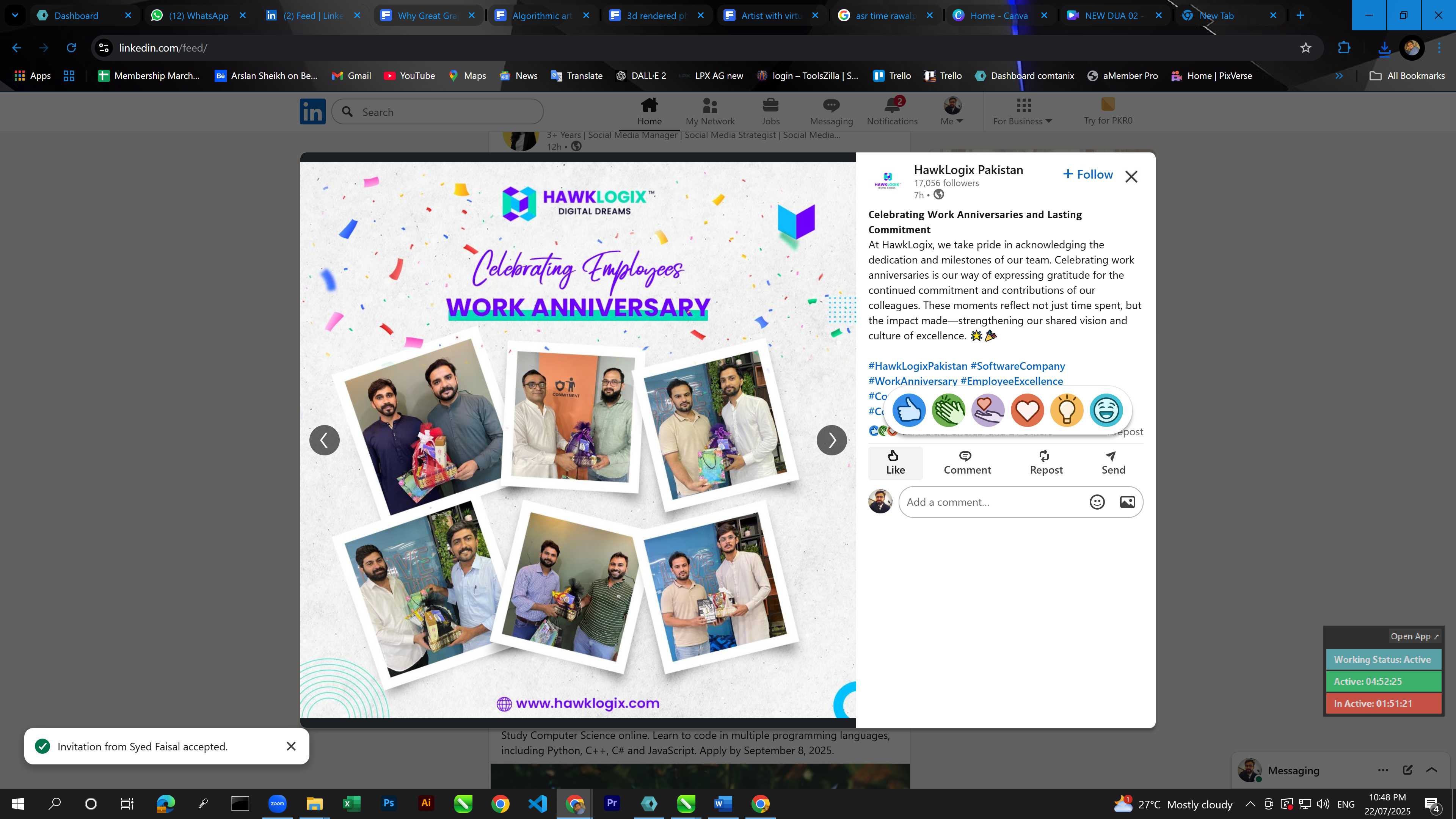Switch to the WhatsApp browser tab
This screenshot has width=1456, height=819.
(198, 15)
